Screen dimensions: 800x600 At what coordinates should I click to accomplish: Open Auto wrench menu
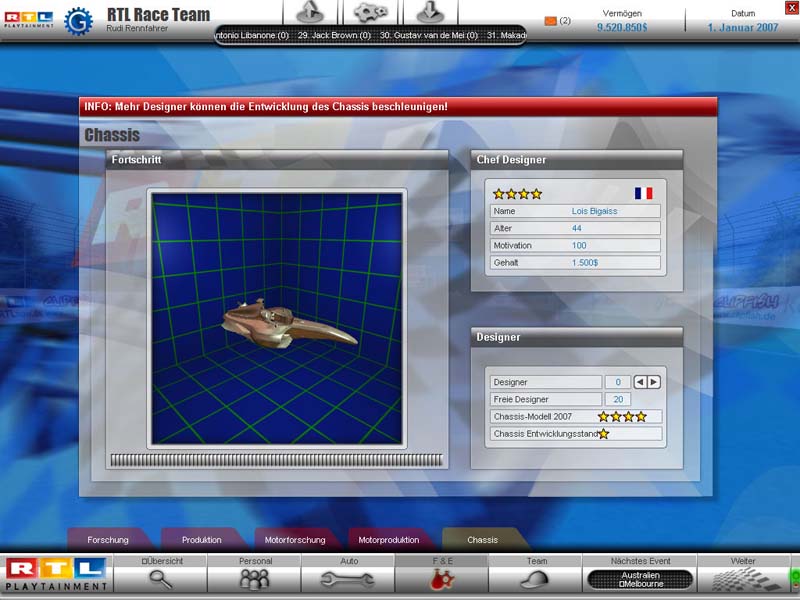click(348, 573)
